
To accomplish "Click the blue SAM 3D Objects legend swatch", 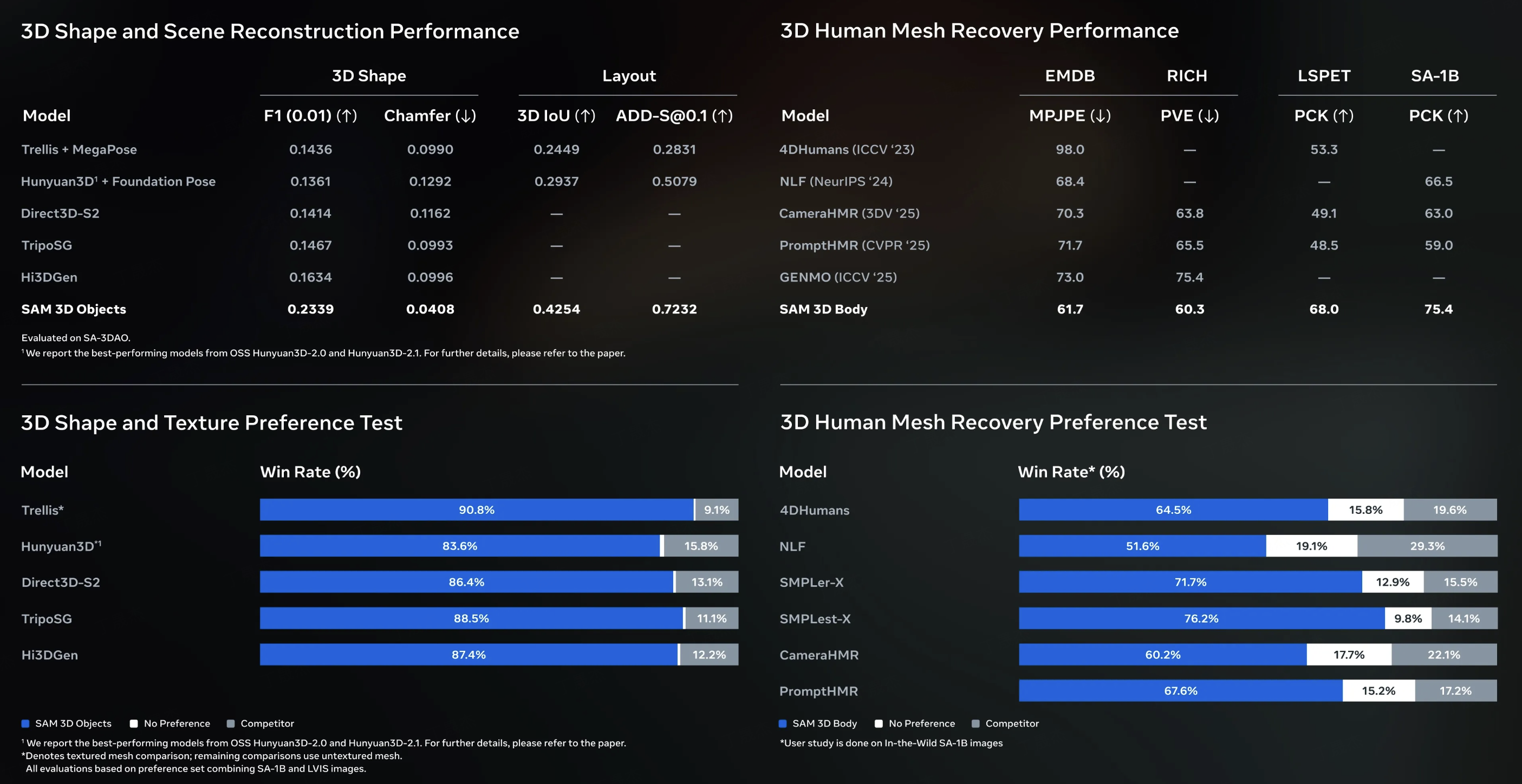I will coord(25,723).
